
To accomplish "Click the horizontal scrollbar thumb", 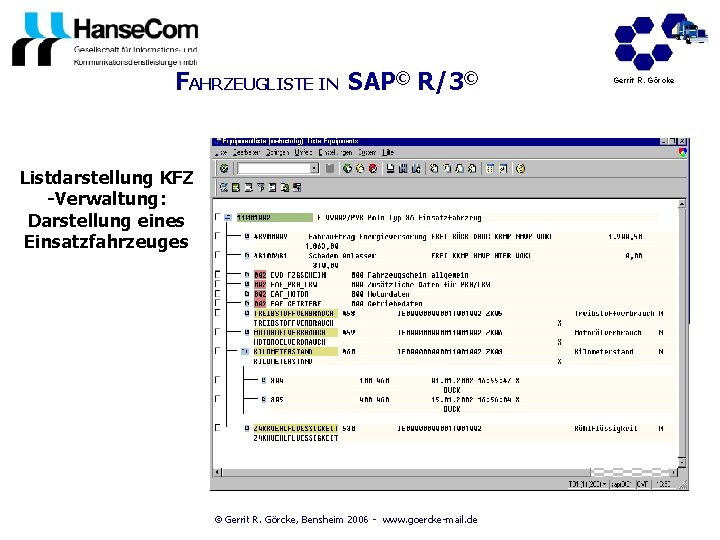I will point(406,472).
